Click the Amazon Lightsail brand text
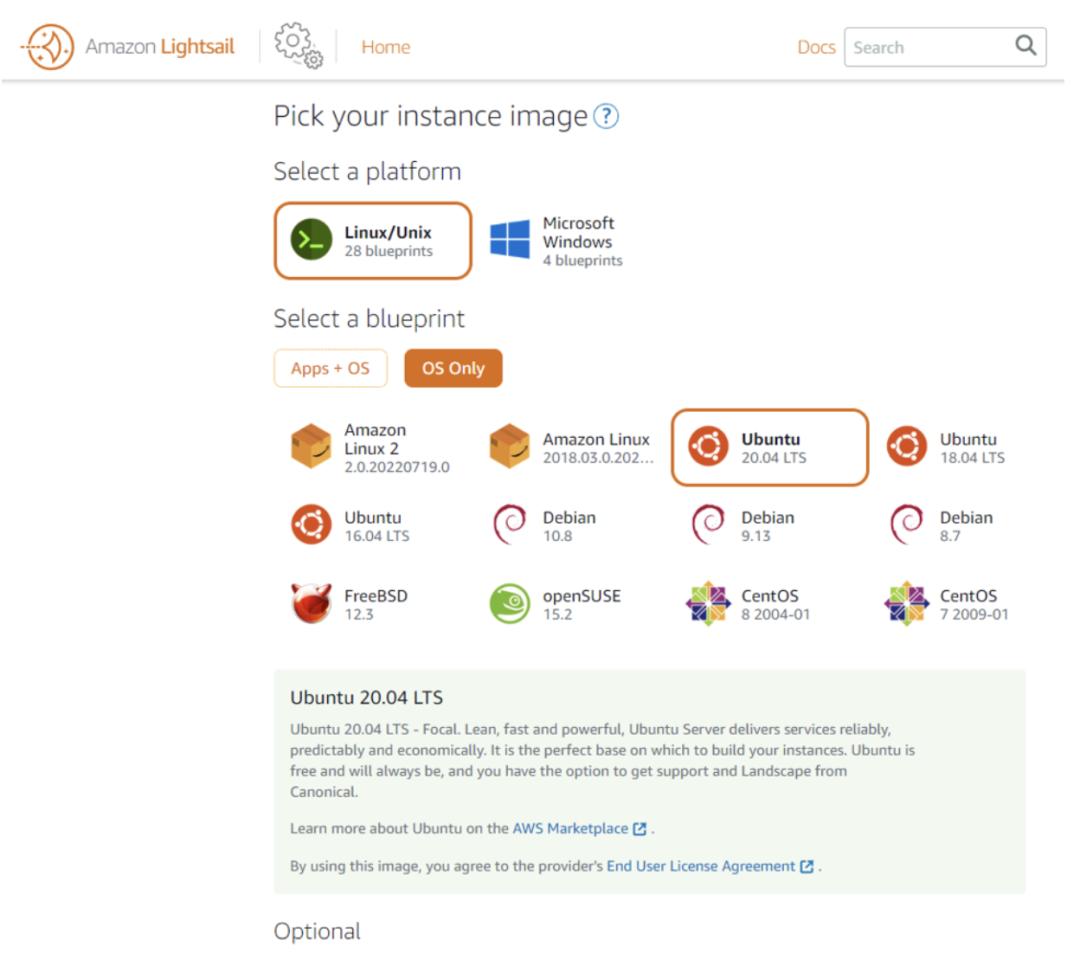Image resolution: width=1080 pixels, height=959 pixels. [x=160, y=47]
